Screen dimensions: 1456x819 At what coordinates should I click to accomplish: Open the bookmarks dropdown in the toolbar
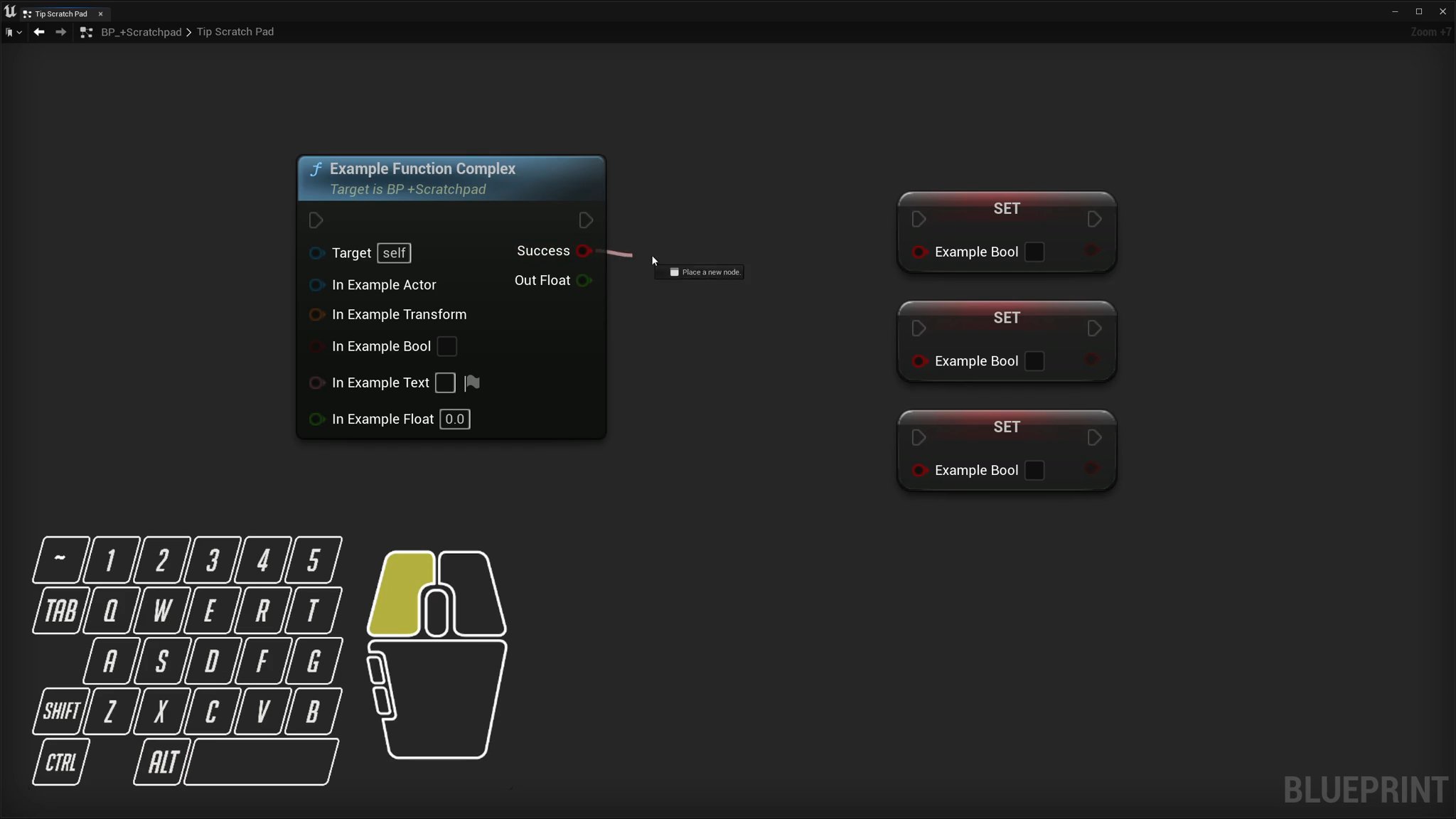(13, 32)
